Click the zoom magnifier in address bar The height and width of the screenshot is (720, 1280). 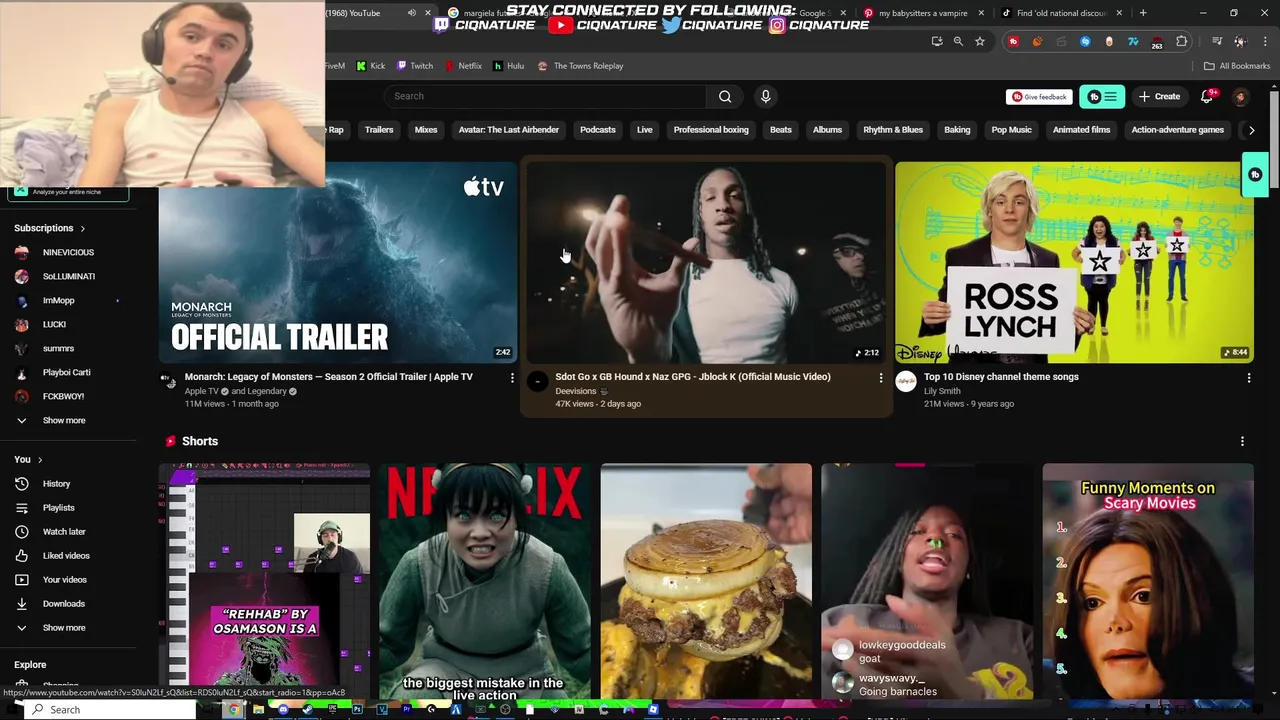pyautogui.click(x=958, y=41)
